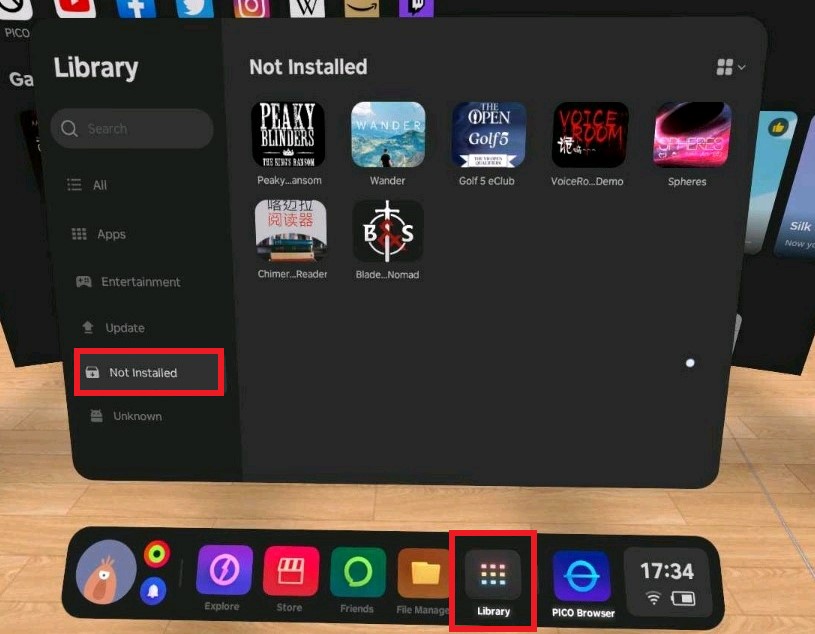Launch the Friends app

pos(357,573)
